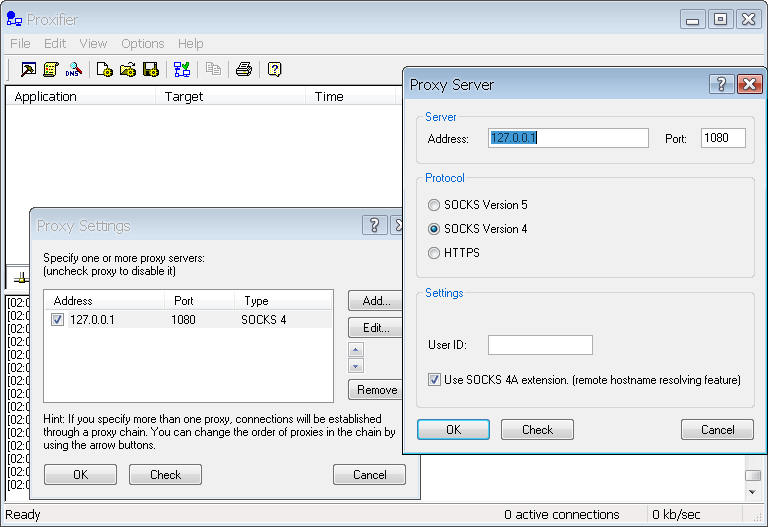Open Proxification Rules scroll icon
768x527 pixels.
(50, 70)
